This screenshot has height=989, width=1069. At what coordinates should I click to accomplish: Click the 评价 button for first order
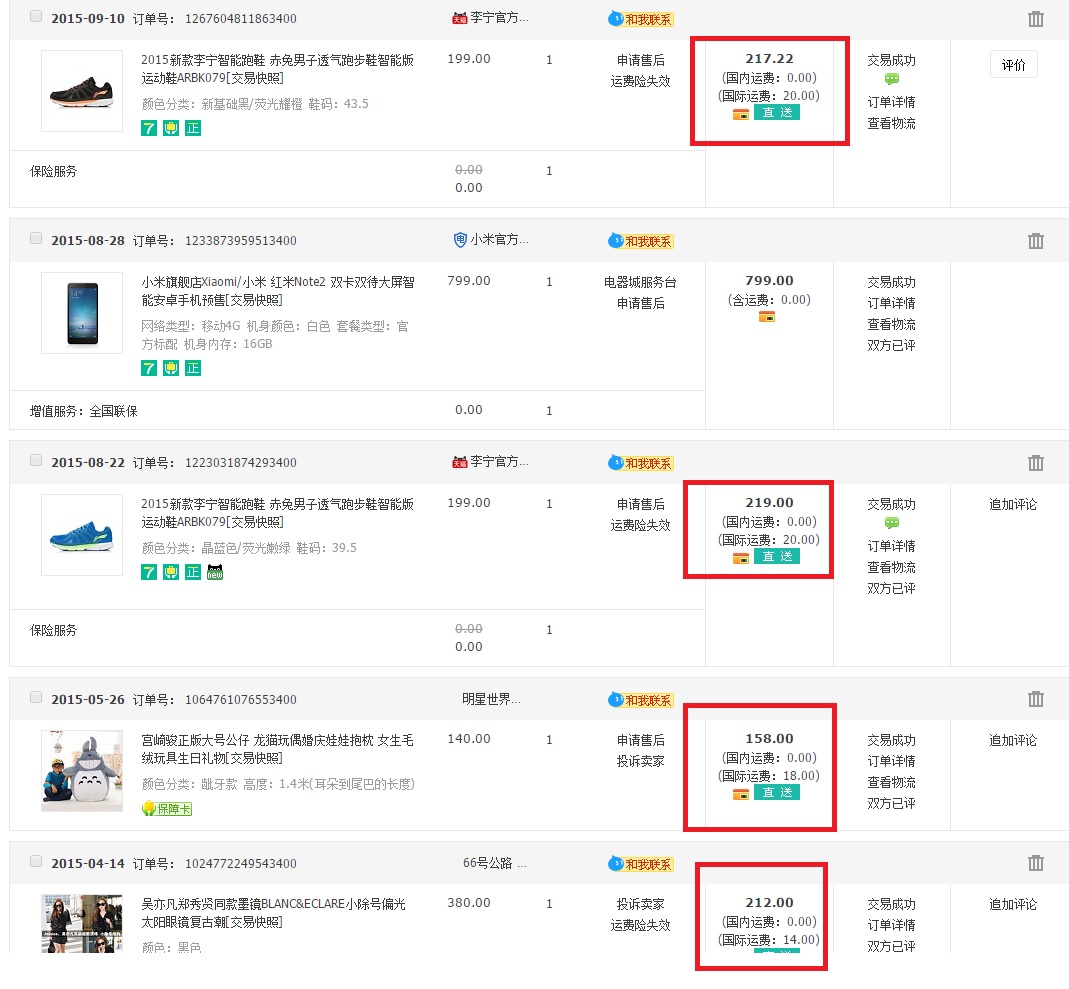coord(1013,65)
